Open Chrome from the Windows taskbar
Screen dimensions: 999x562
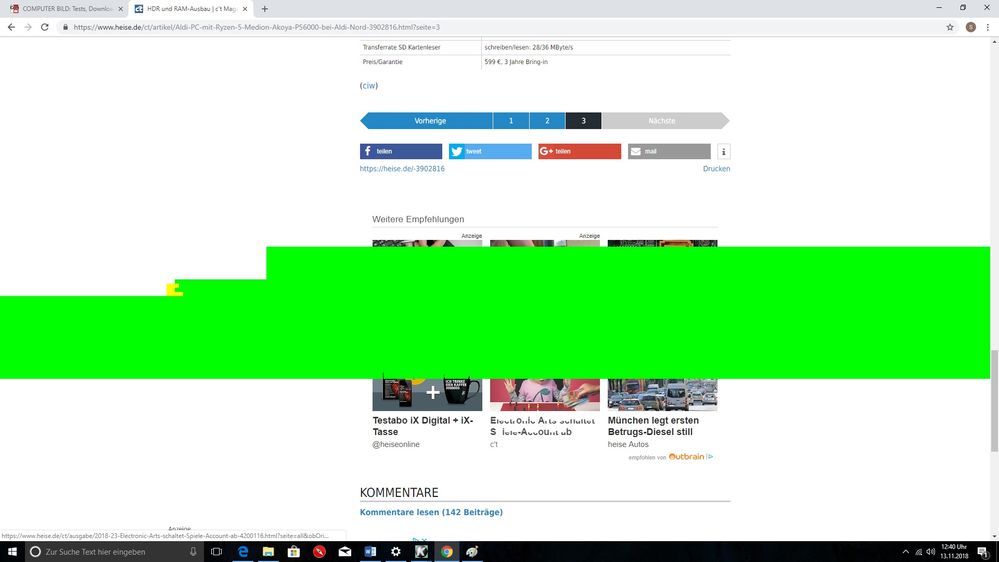[447, 551]
